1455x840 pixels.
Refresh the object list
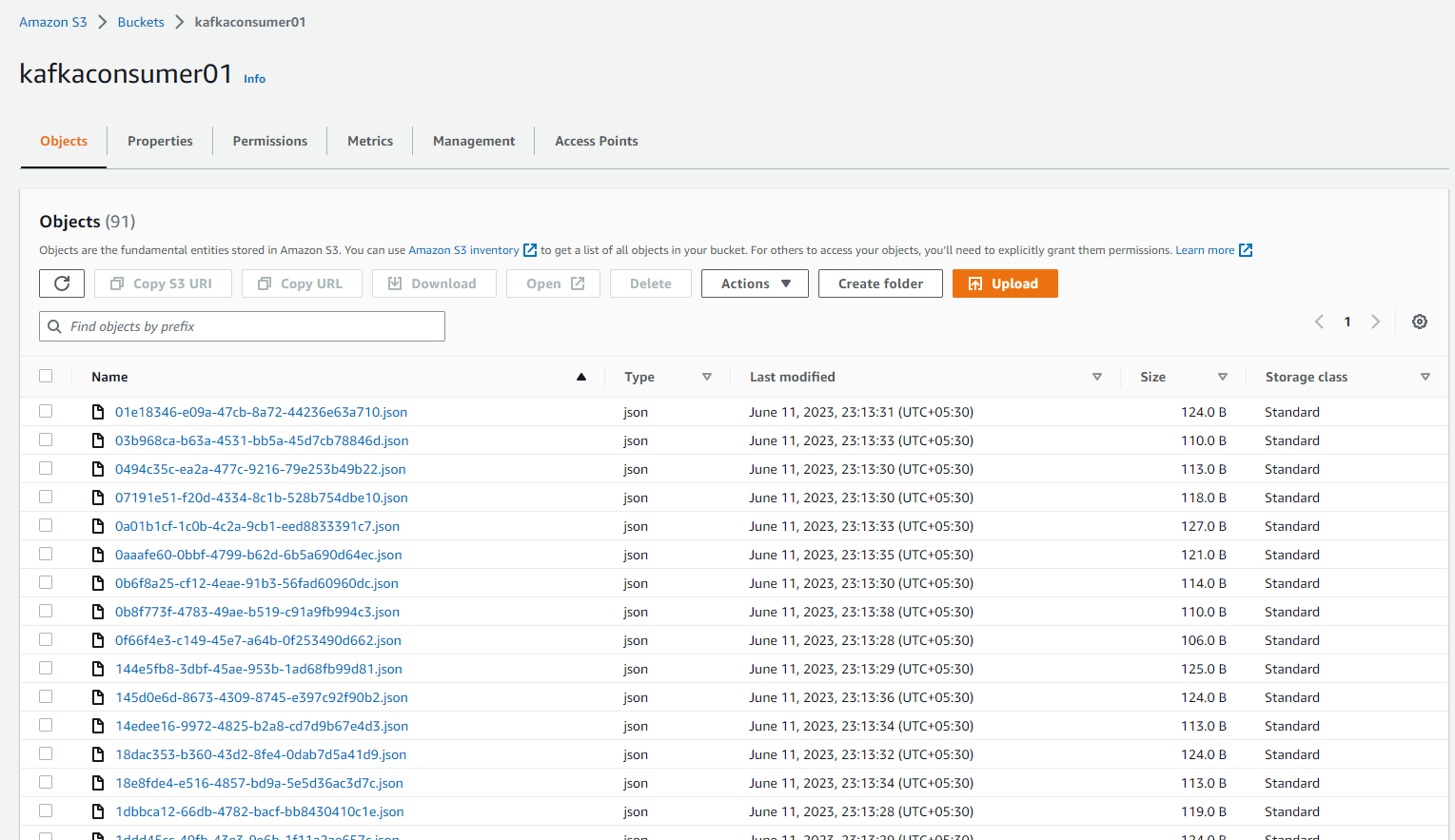coord(61,283)
